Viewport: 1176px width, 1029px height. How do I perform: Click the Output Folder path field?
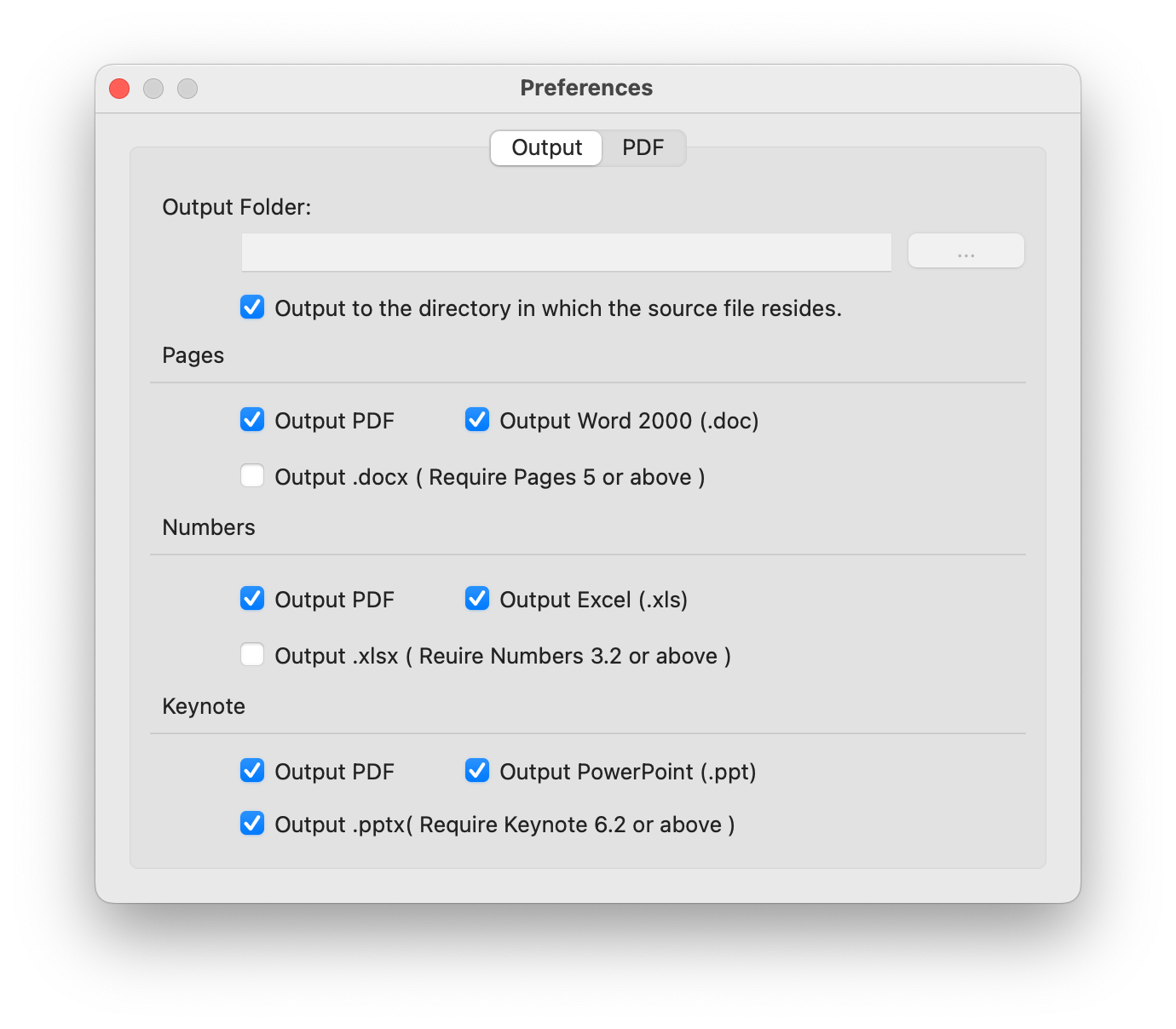566,251
